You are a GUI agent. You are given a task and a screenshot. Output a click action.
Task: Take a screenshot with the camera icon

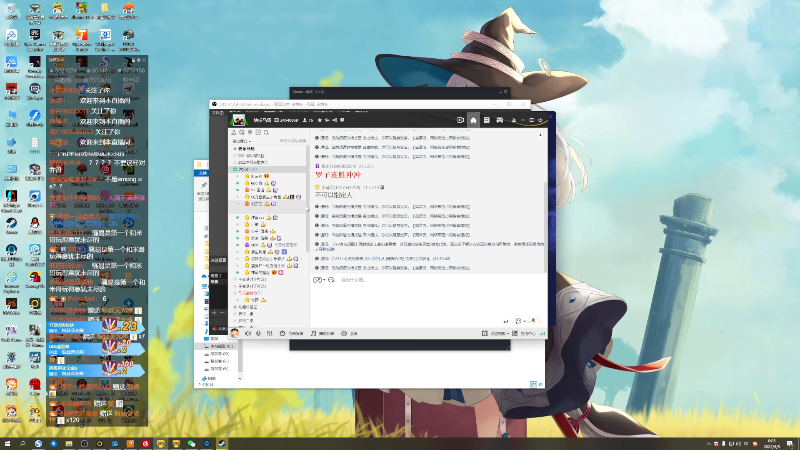coord(485,333)
